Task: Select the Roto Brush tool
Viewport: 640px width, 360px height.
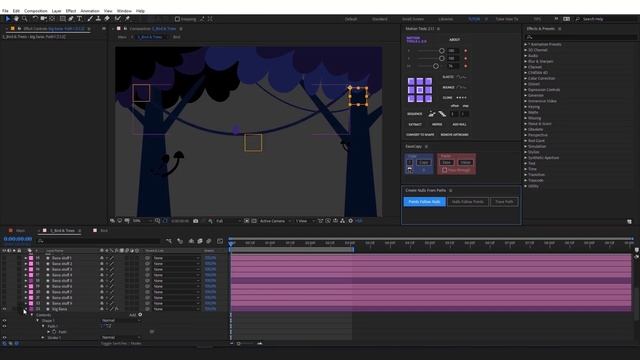Action: (x=118, y=19)
